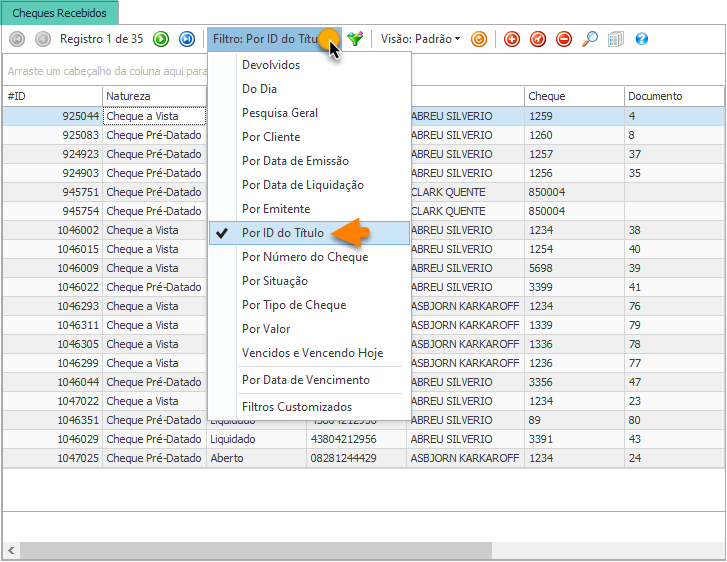Click ID cell 1046351

[53, 420]
